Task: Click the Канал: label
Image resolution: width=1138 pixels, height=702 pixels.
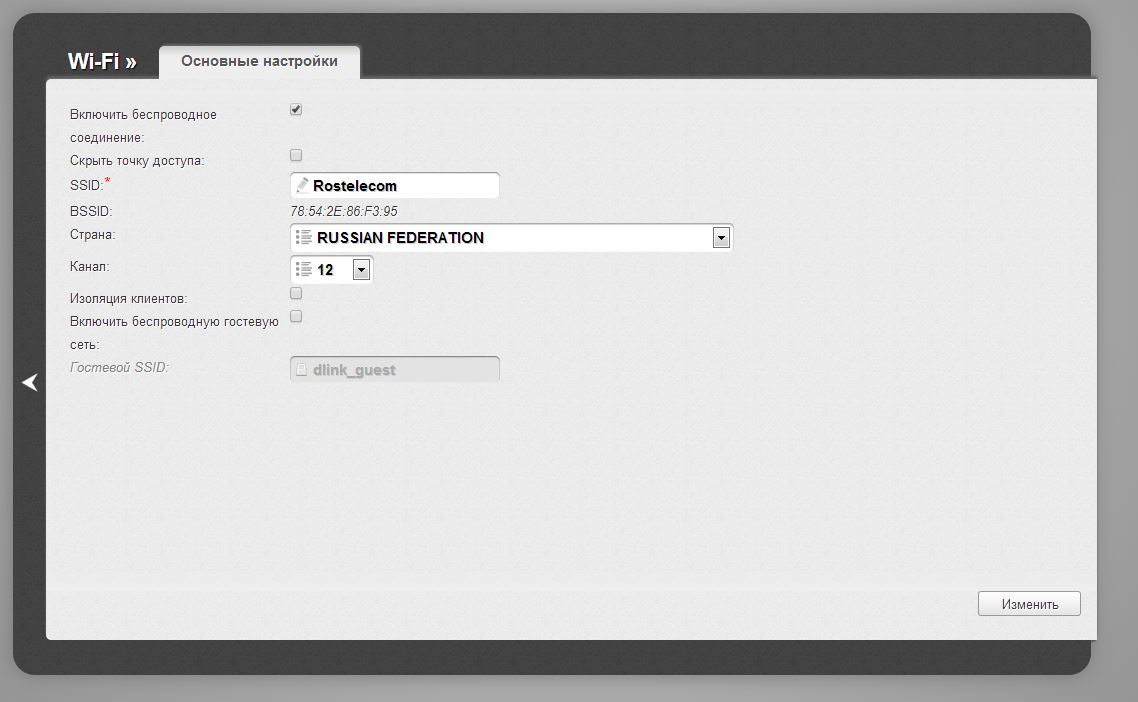Action: (90, 266)
